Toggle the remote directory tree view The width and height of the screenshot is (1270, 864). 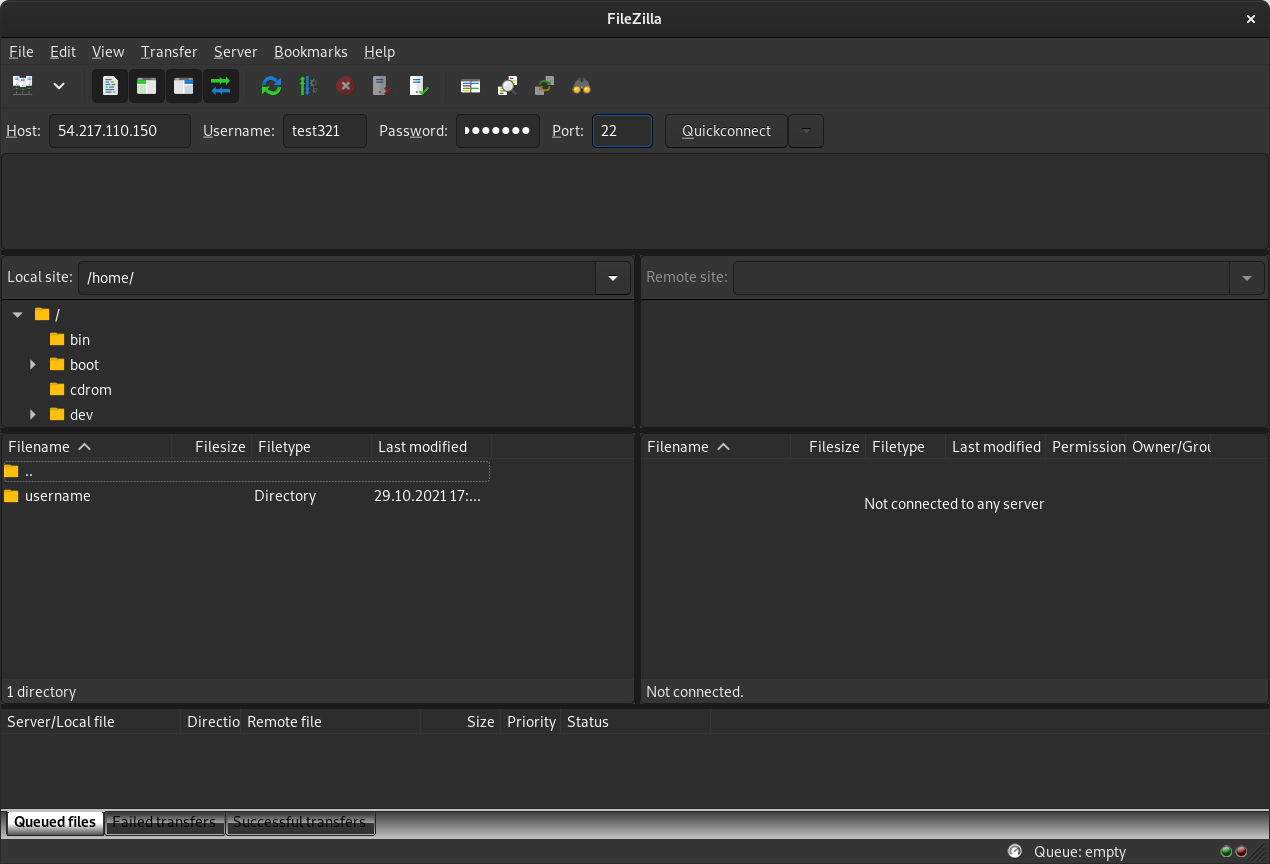pyautogui.click(x=184, y=86)
